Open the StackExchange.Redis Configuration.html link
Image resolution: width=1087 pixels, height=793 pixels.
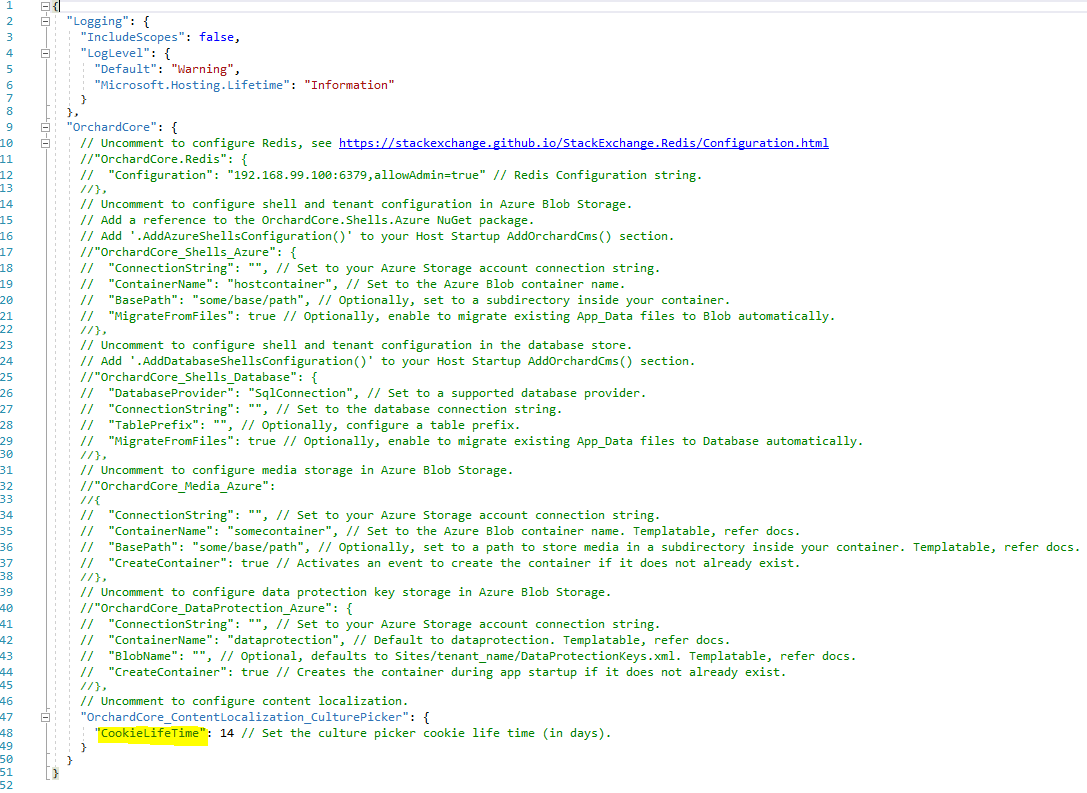(x=583, y=143)
